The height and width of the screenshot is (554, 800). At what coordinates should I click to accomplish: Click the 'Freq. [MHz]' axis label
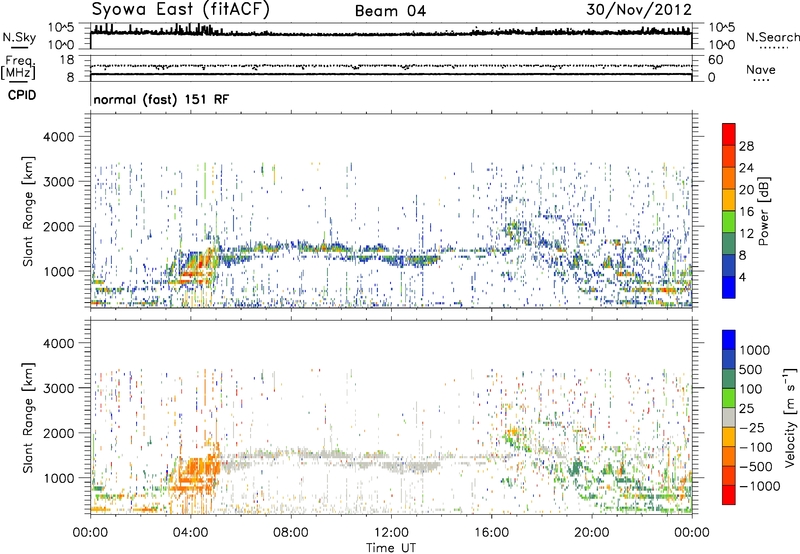click(18, 67)
